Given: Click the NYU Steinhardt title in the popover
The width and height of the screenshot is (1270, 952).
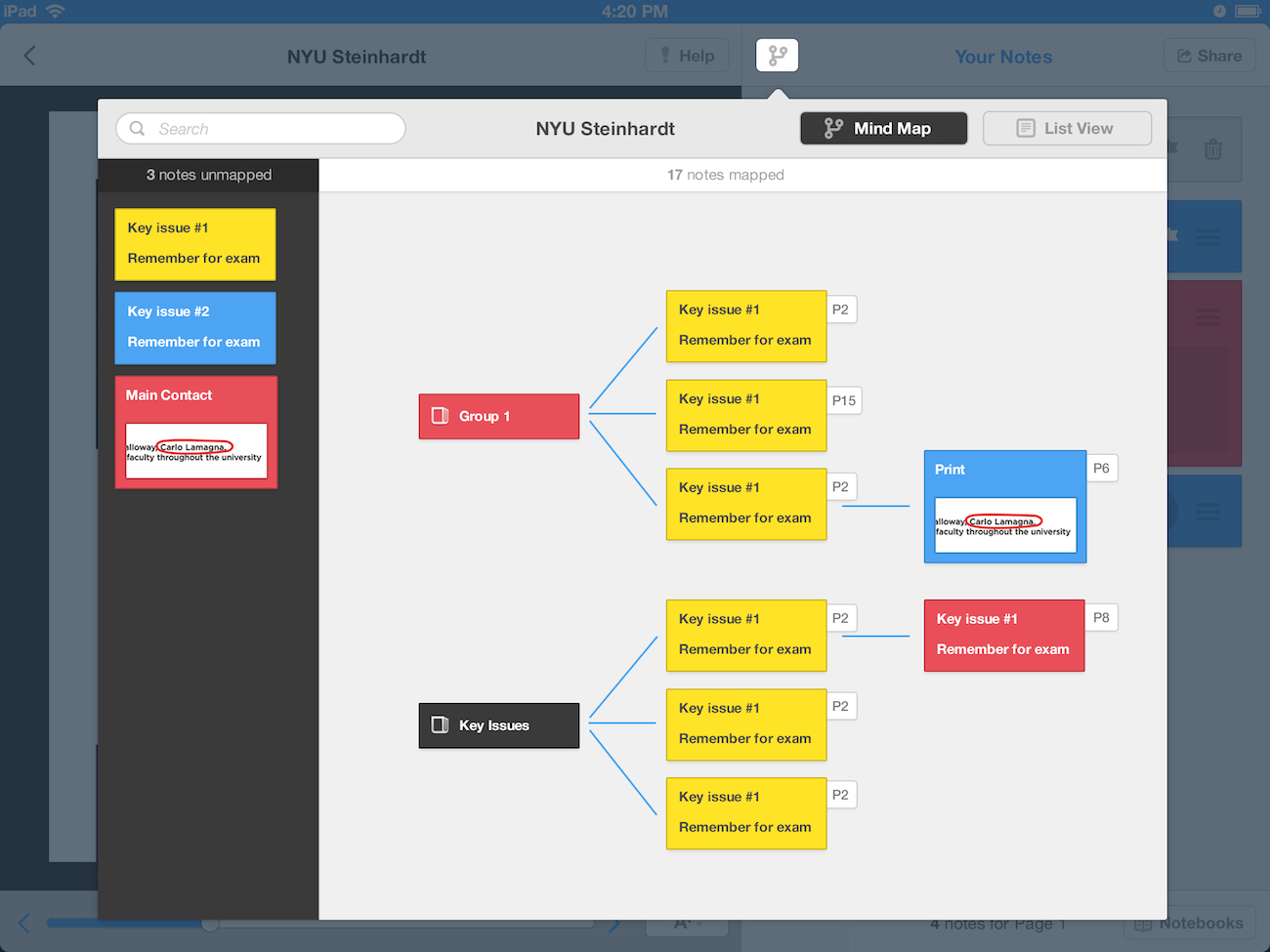Looking at the screenshot, I should 606,129.
